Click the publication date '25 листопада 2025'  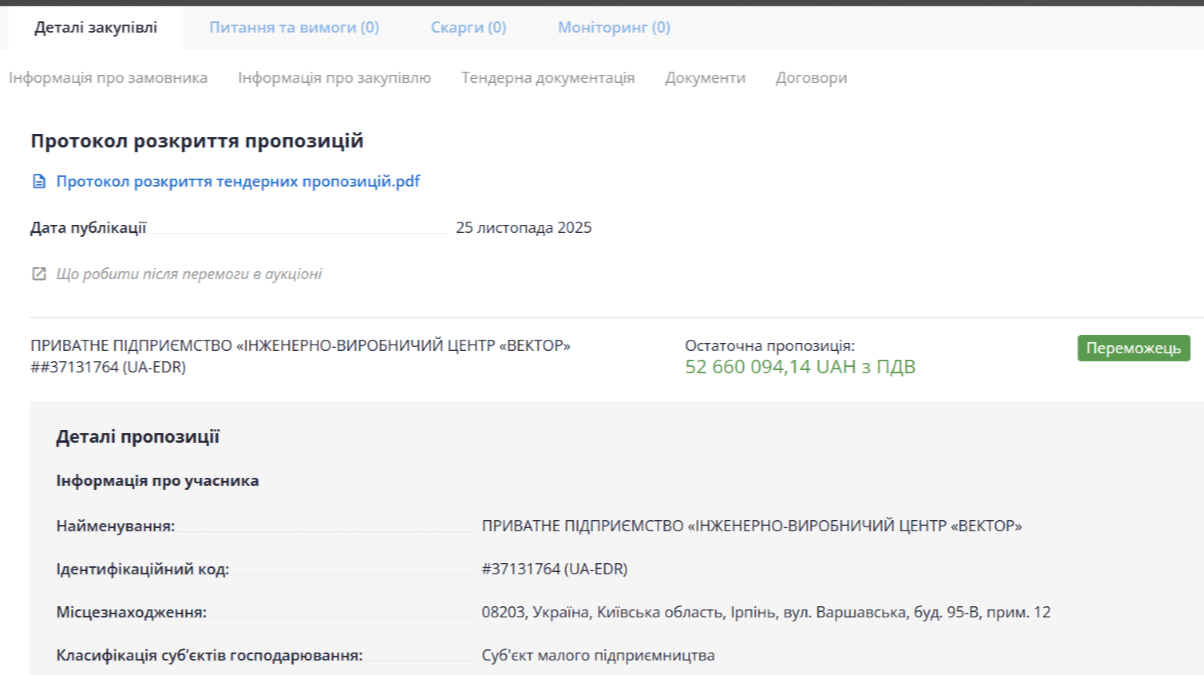click(x=523, y=228)
